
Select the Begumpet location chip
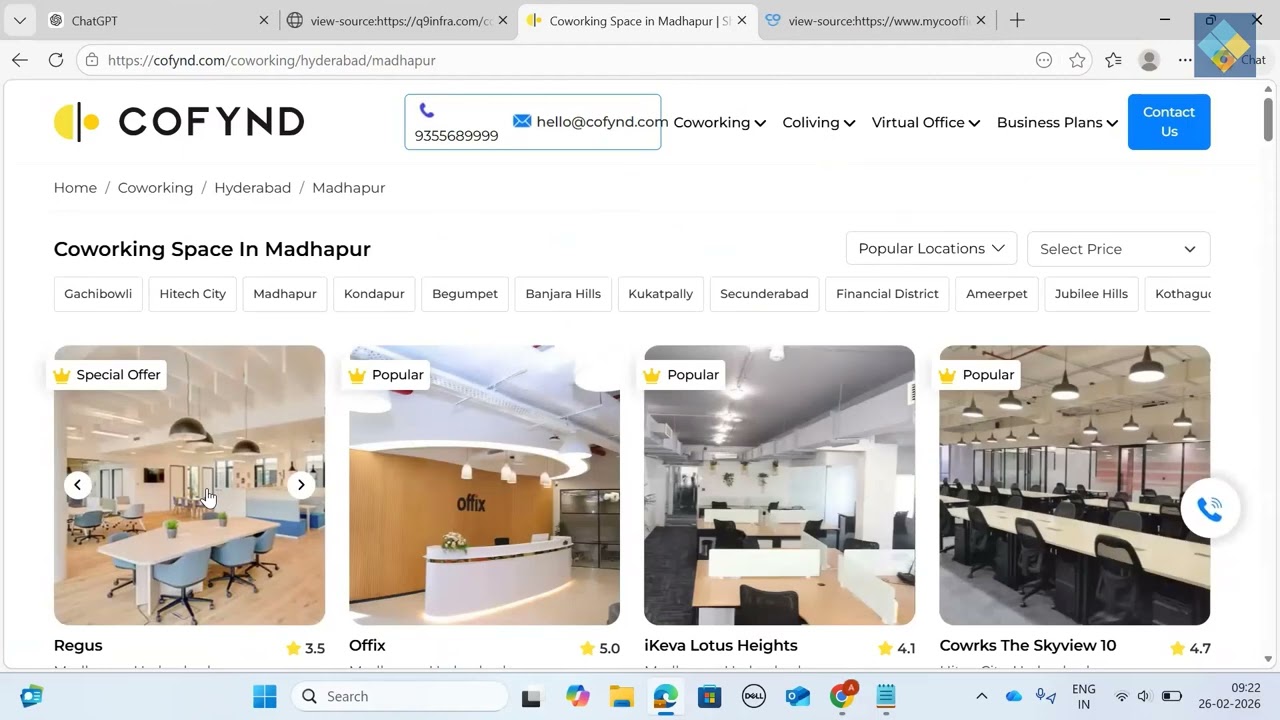(x=465, y=294)
